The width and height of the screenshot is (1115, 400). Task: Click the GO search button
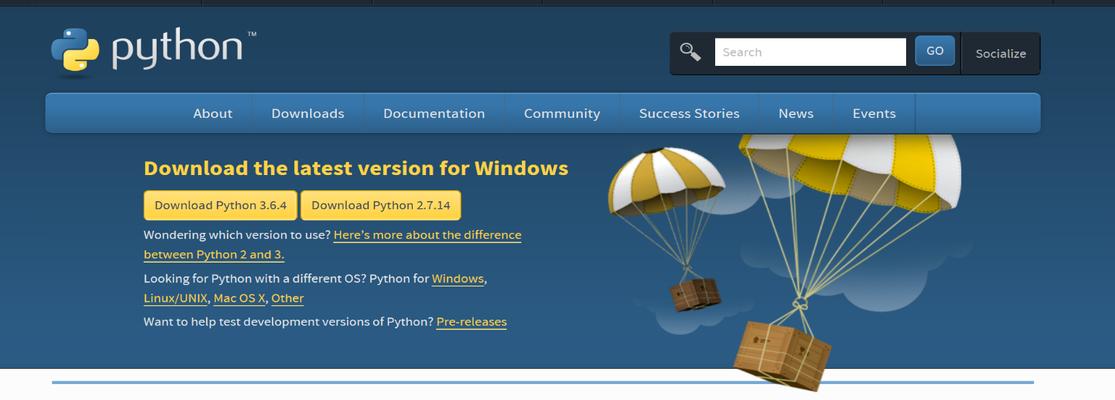(934, 51)
